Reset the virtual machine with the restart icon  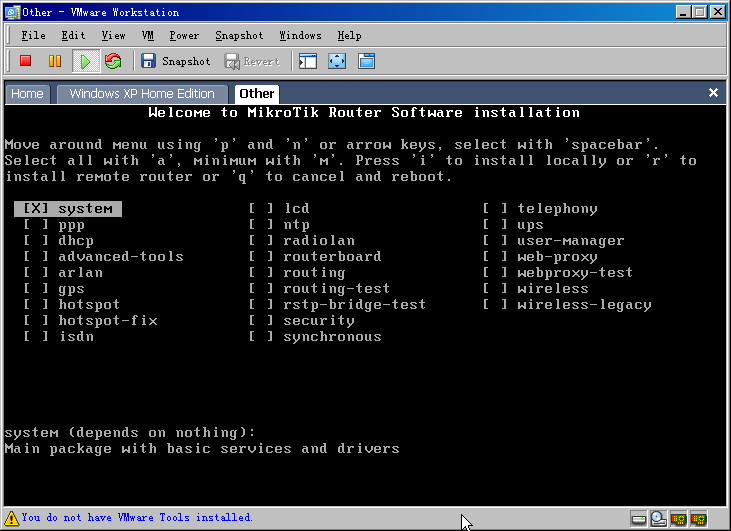coord(113,61)
